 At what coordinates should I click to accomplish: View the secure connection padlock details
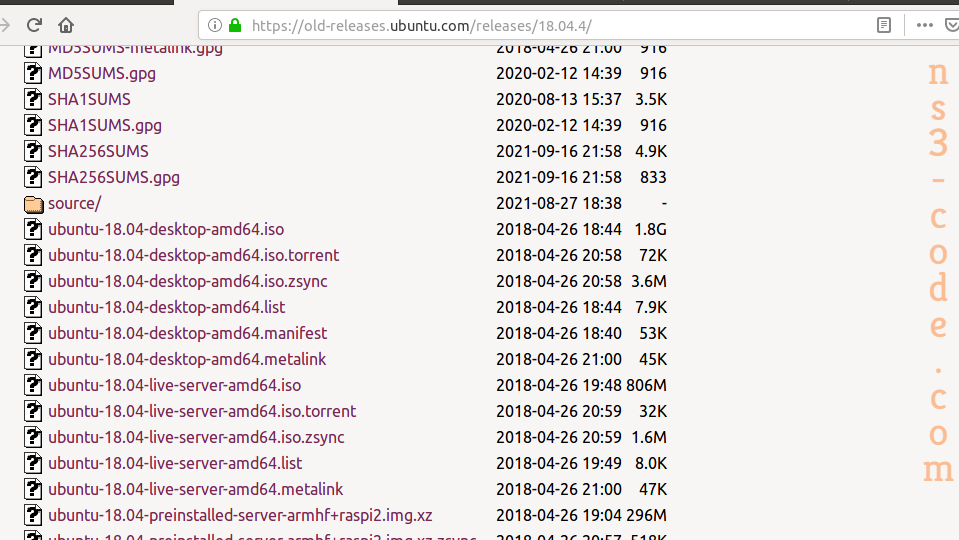coord(235,25)
